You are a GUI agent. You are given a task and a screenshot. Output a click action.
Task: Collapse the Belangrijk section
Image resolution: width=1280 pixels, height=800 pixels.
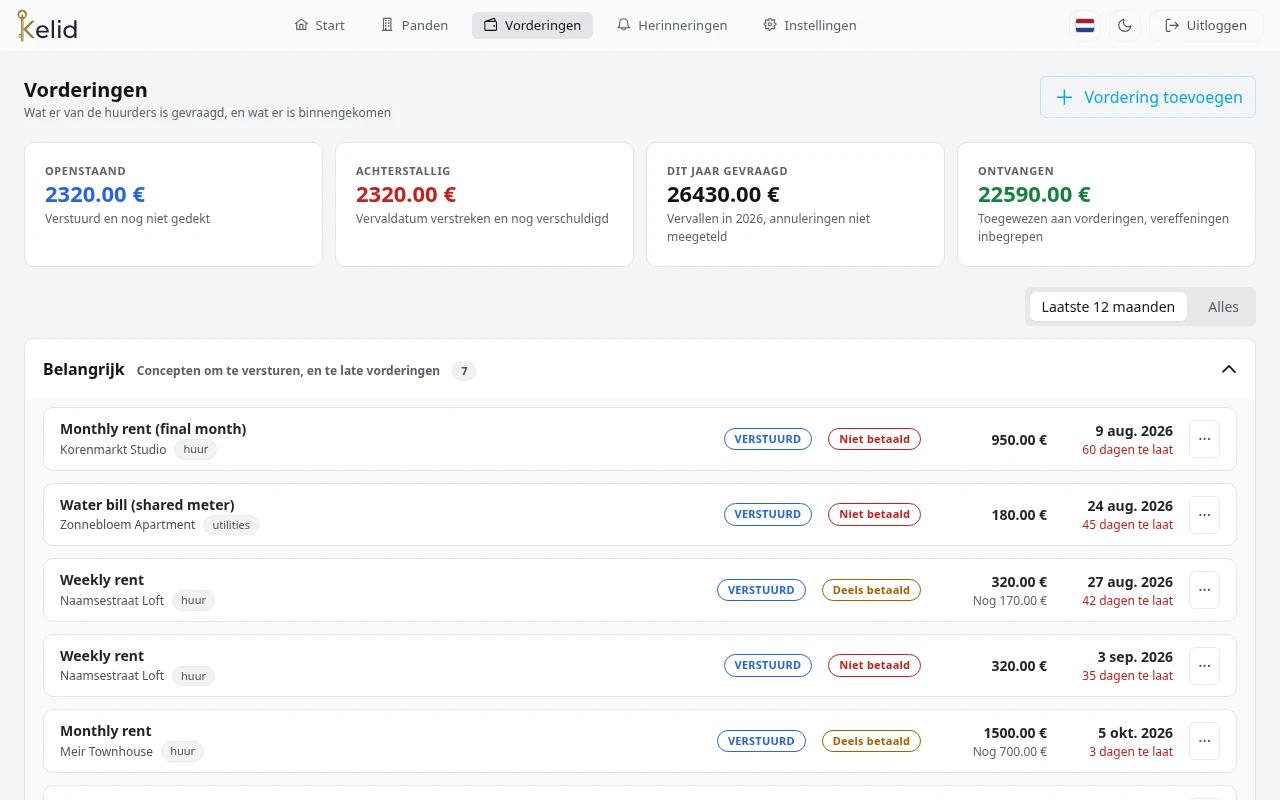tap(1229, 369)
